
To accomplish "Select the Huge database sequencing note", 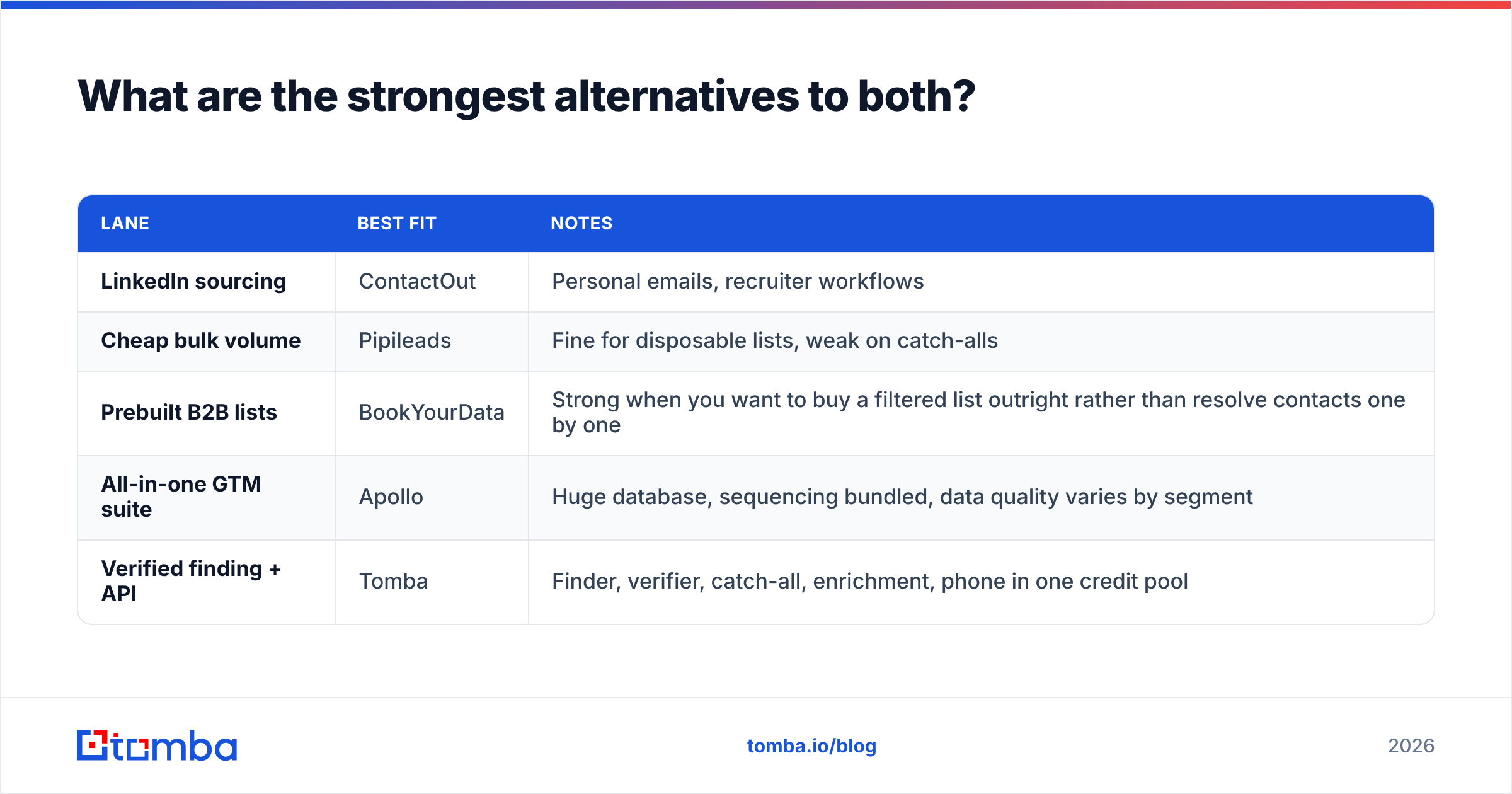I will pos(902,497).
